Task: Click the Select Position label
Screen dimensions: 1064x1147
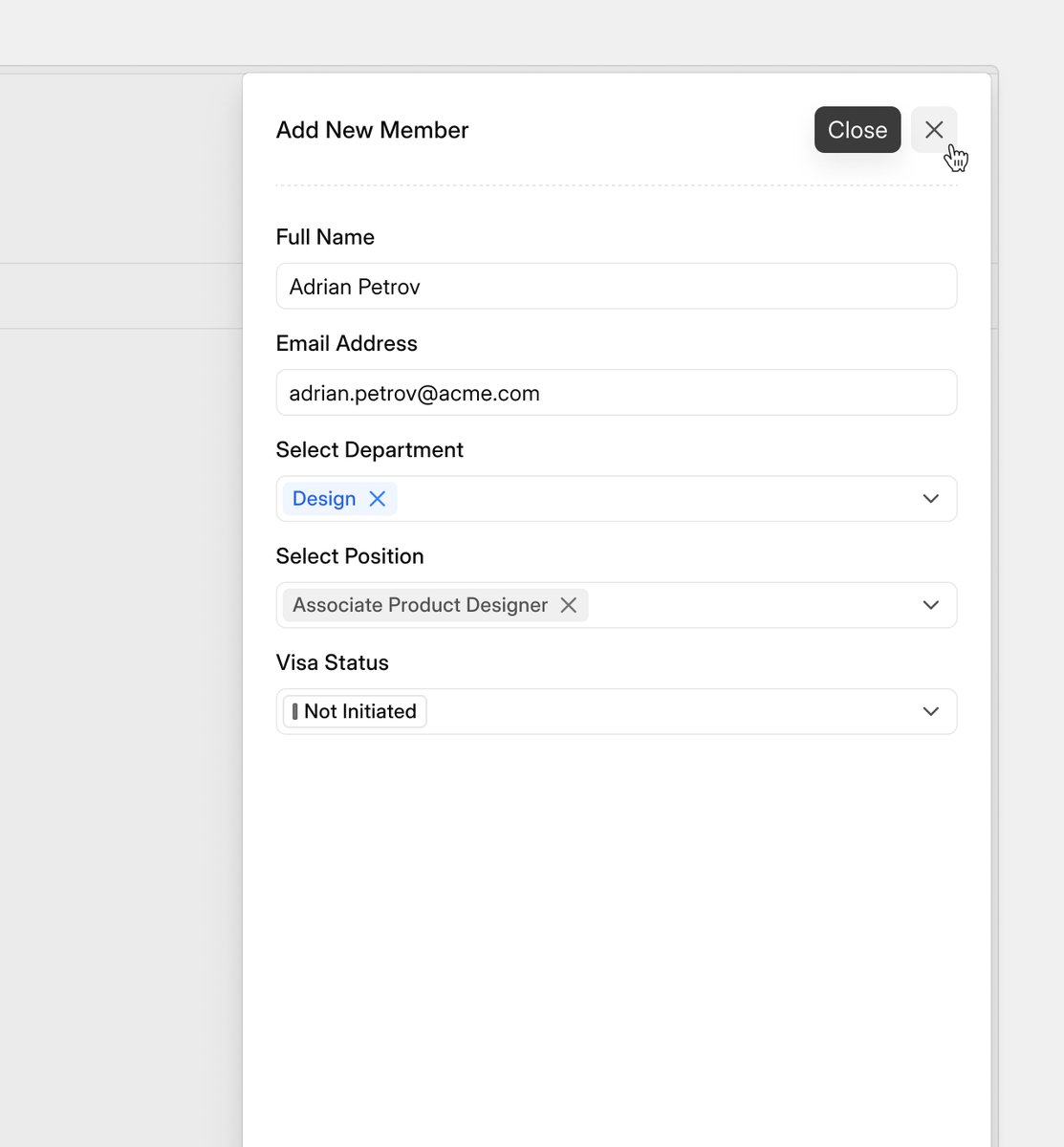Action: pos(350,556)
